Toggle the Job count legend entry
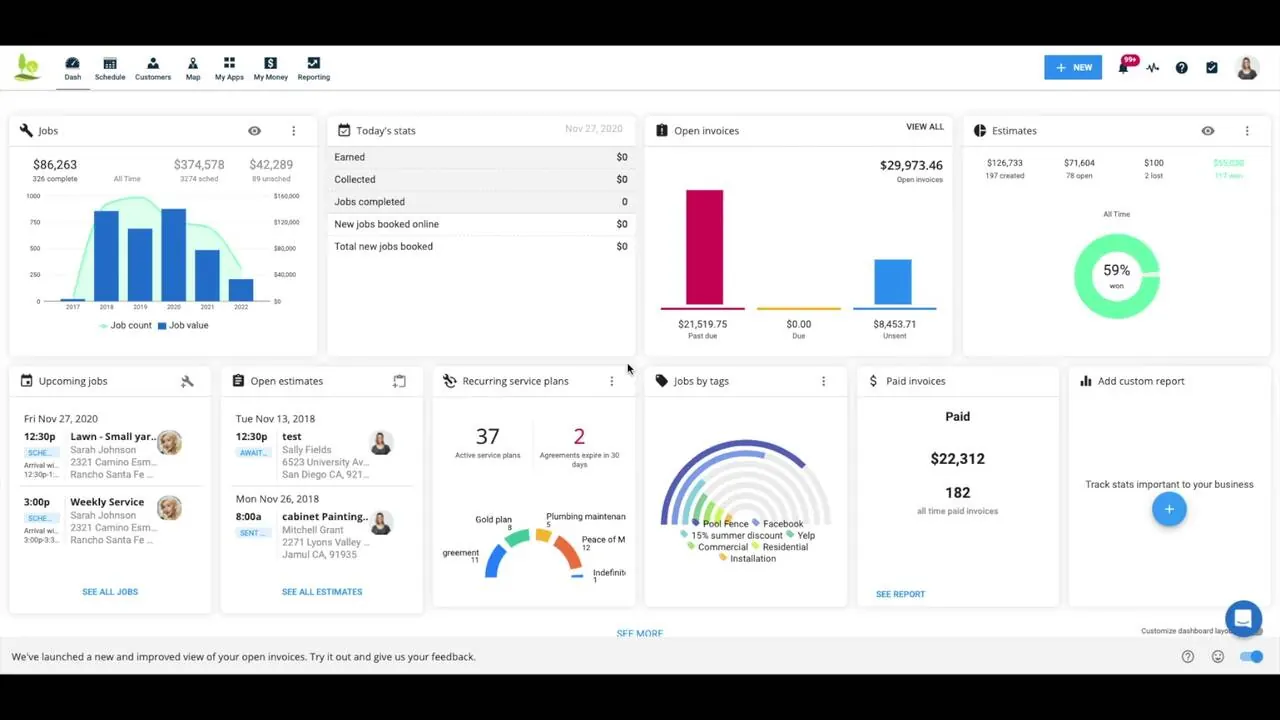Viewport: 1280px width, 720px height. [x=125, y=325]
